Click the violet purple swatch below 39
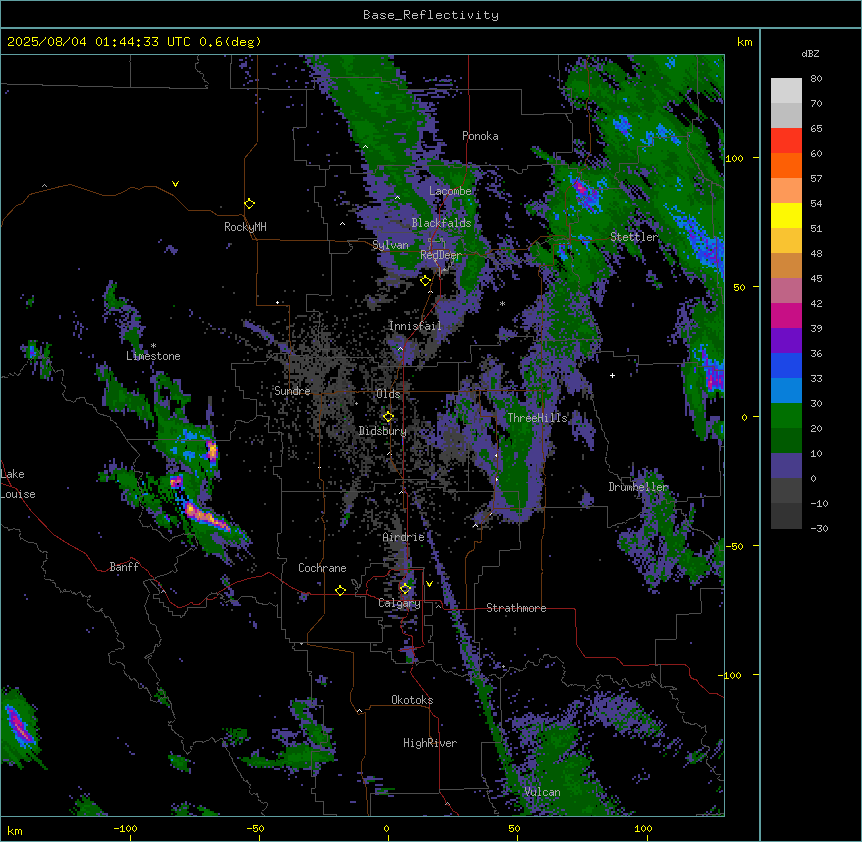This screenshot has height=842, width=862. [786, 340]
